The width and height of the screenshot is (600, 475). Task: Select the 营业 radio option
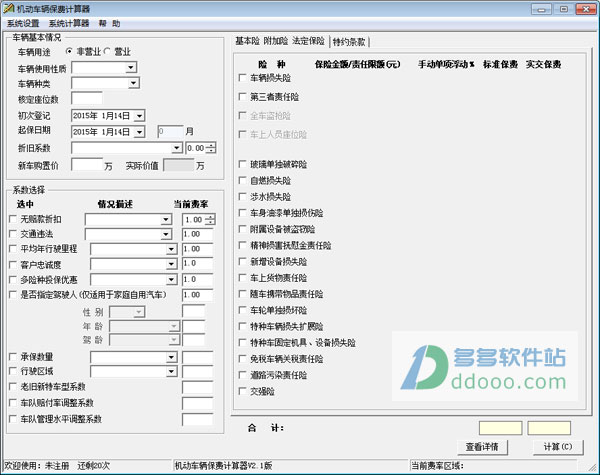click(107, 51)
